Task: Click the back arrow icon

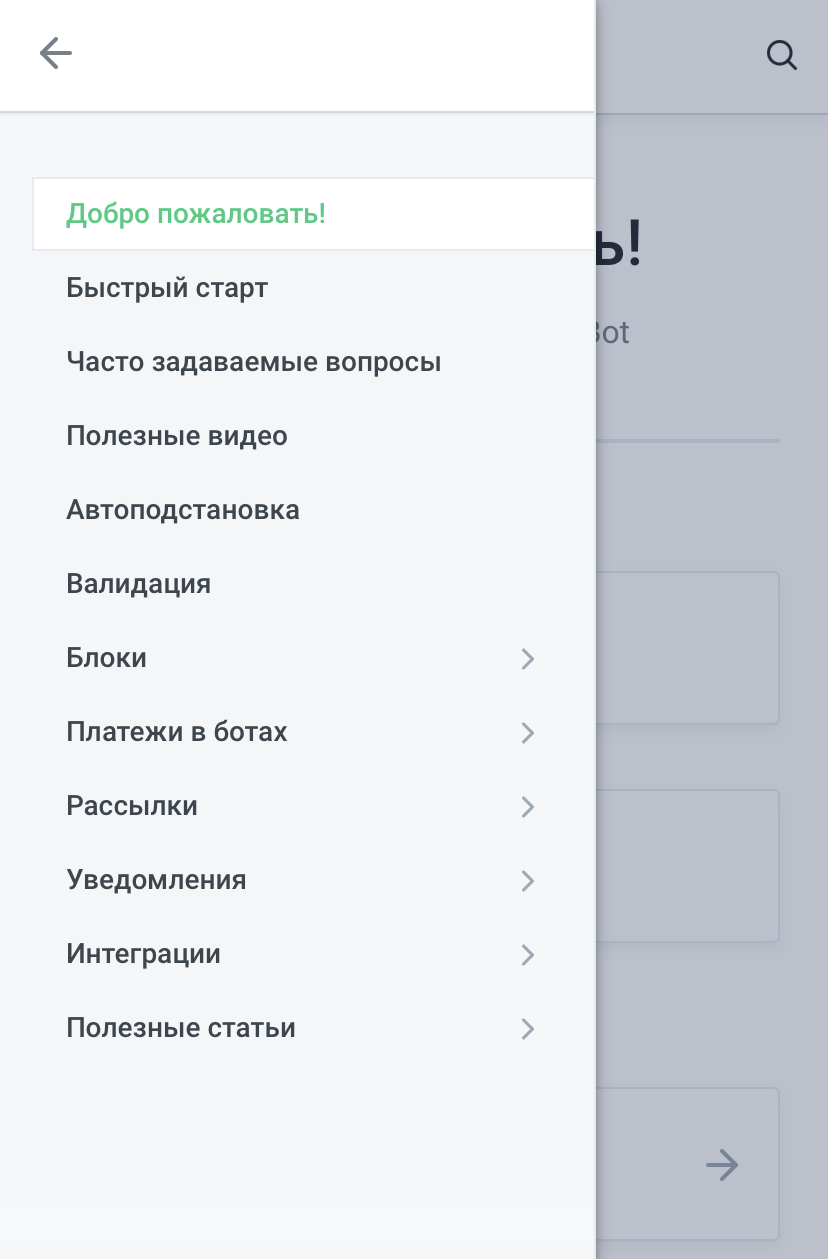Action: (56, 53)
